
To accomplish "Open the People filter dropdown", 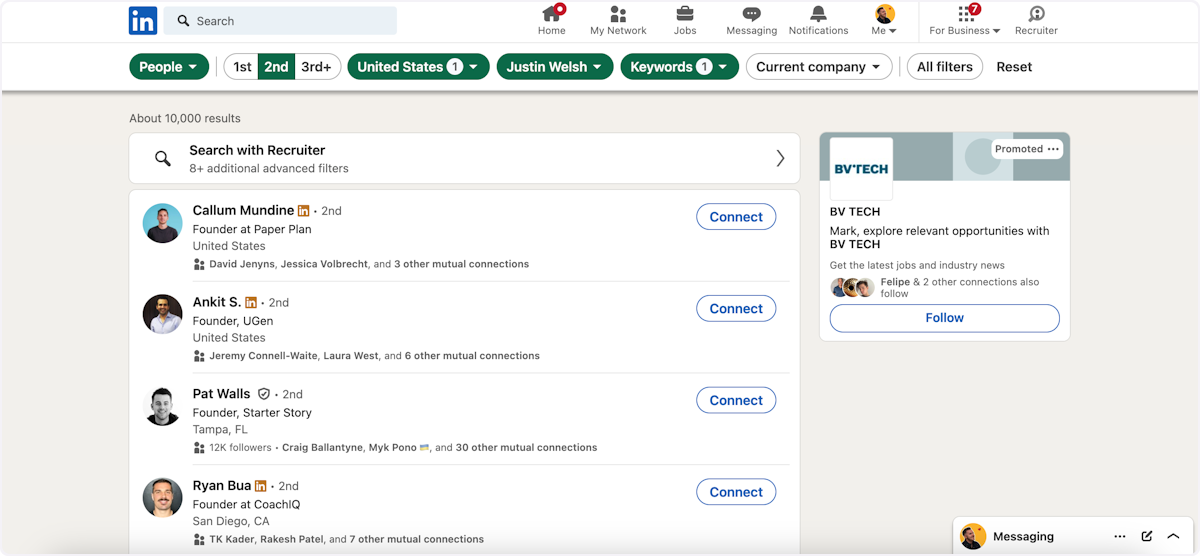I will [x=169, y=67].
